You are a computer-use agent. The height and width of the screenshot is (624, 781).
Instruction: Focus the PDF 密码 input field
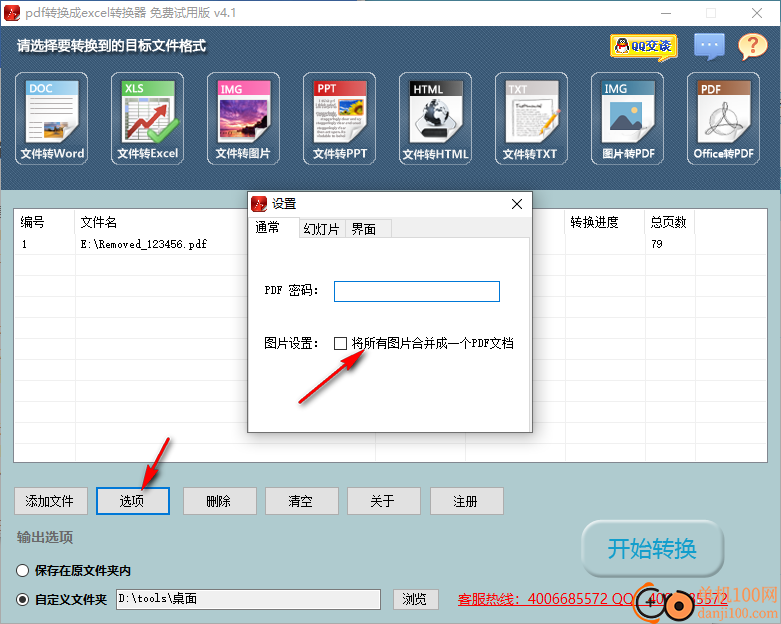(417, 291)
